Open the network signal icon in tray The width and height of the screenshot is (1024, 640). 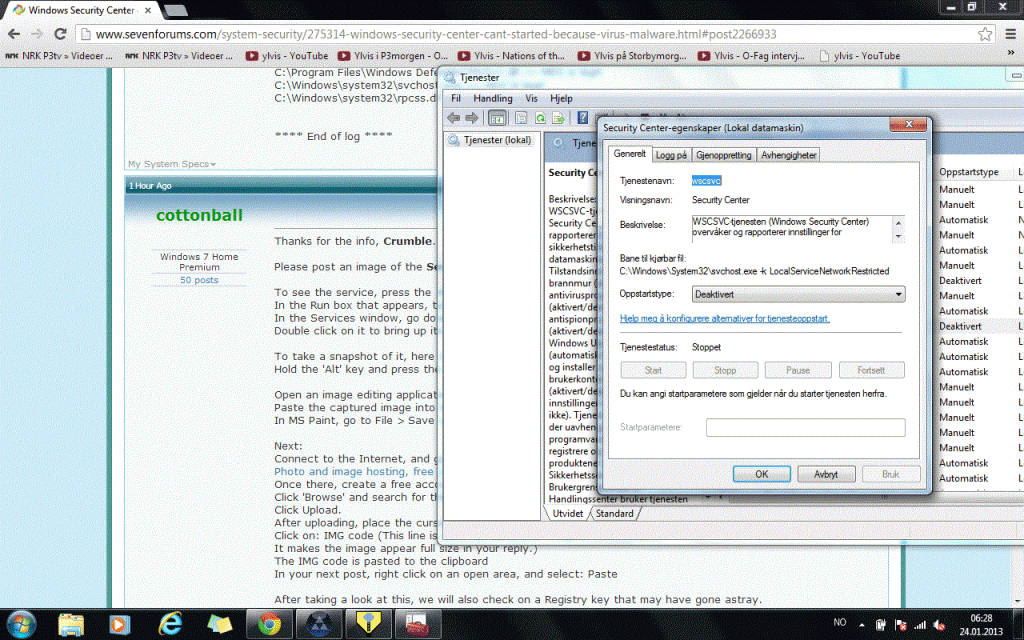click(920, 625)
